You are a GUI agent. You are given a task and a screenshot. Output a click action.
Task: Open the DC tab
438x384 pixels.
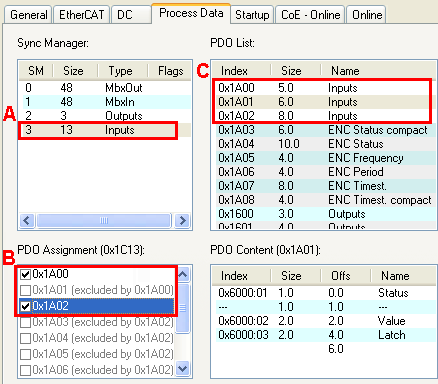(131, 15)
